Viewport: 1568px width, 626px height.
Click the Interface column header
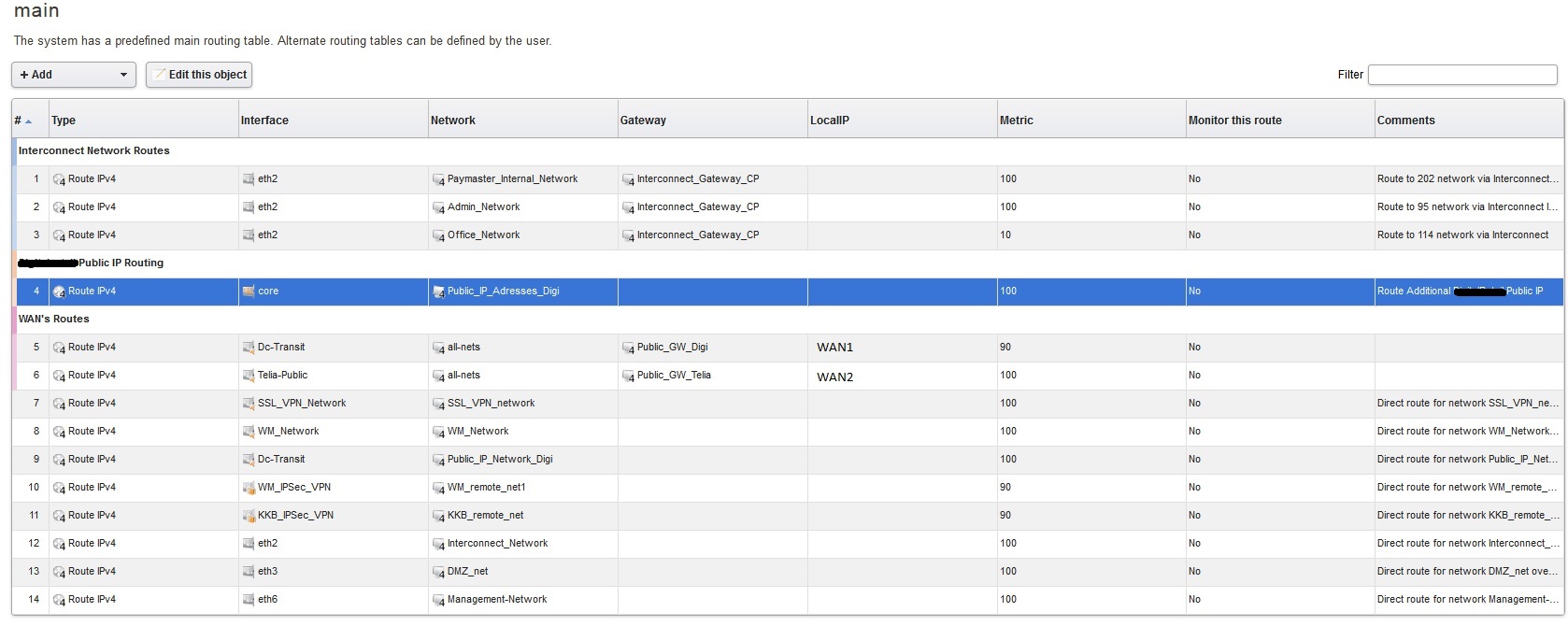[x=264, y=121]
